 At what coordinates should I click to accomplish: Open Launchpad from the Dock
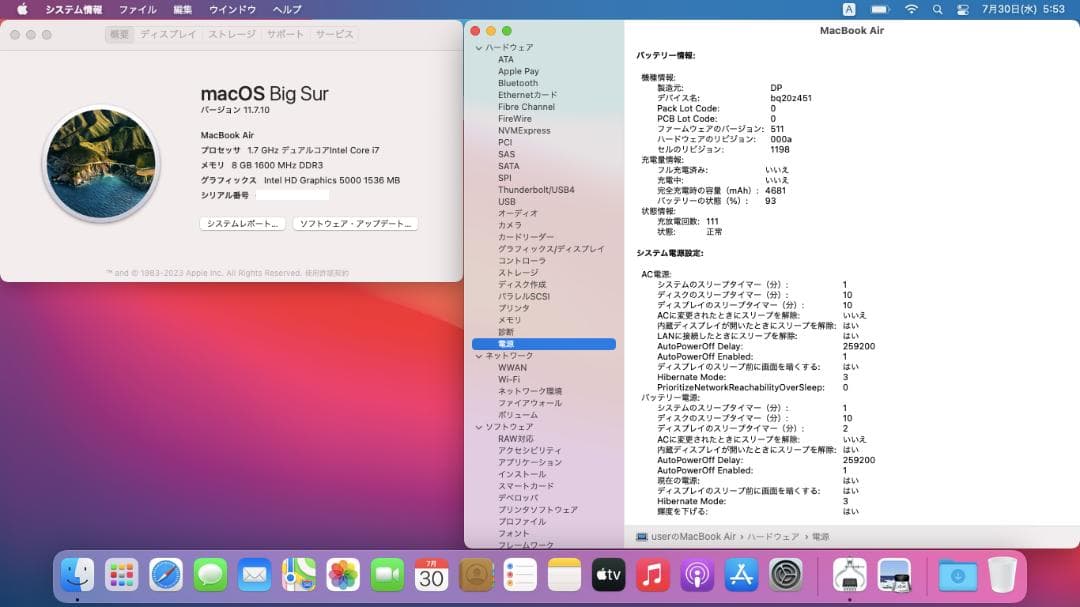click(122, 576)
